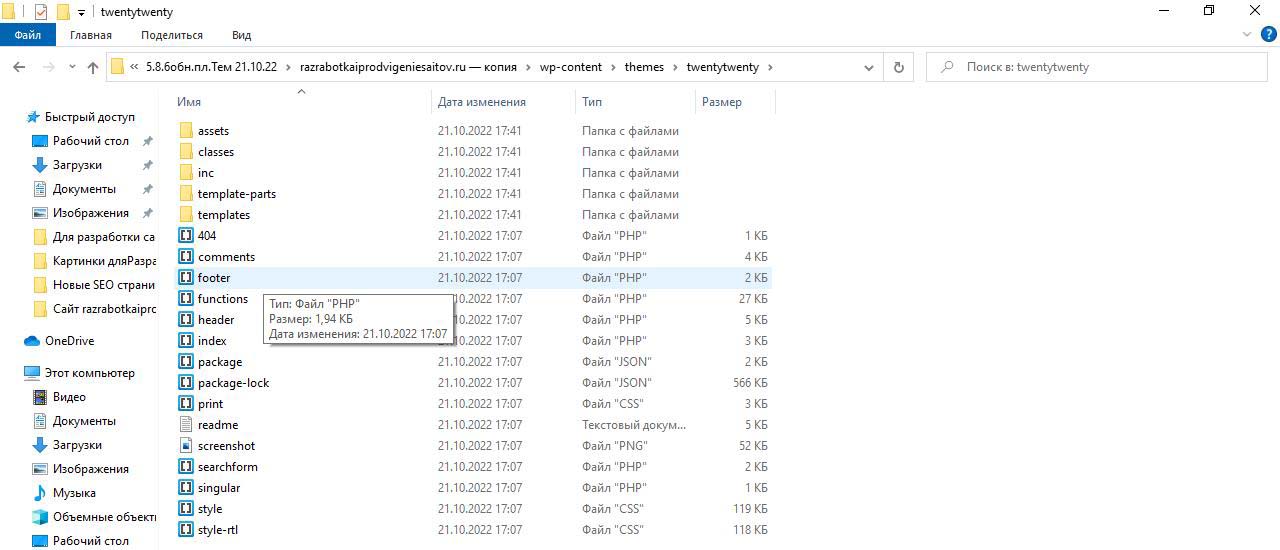Screen dimensions: 1280x550
Task: Click the Up one level arrow
Action: point(93,67)
